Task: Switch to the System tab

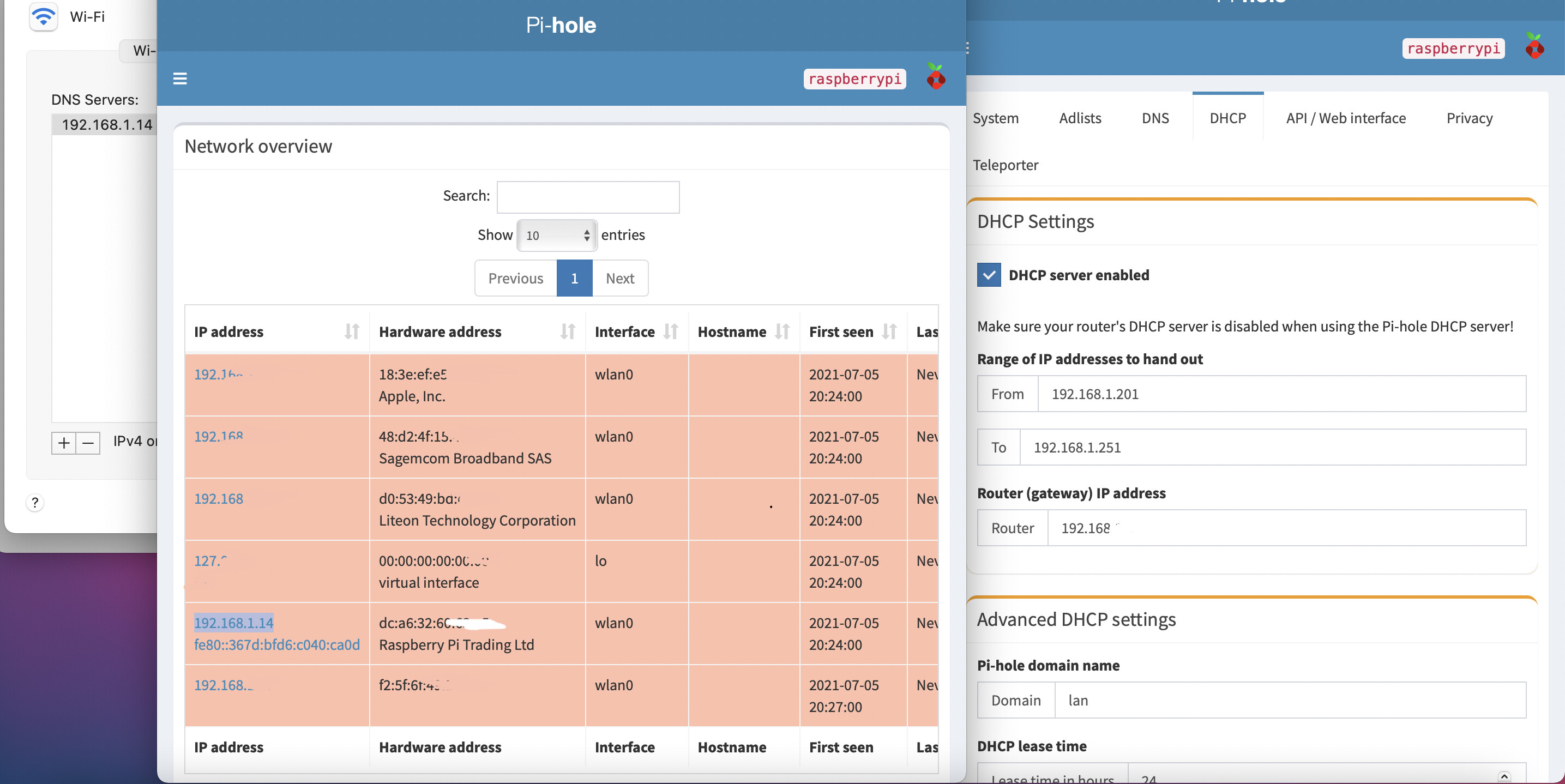Action: tap(995, 118)
